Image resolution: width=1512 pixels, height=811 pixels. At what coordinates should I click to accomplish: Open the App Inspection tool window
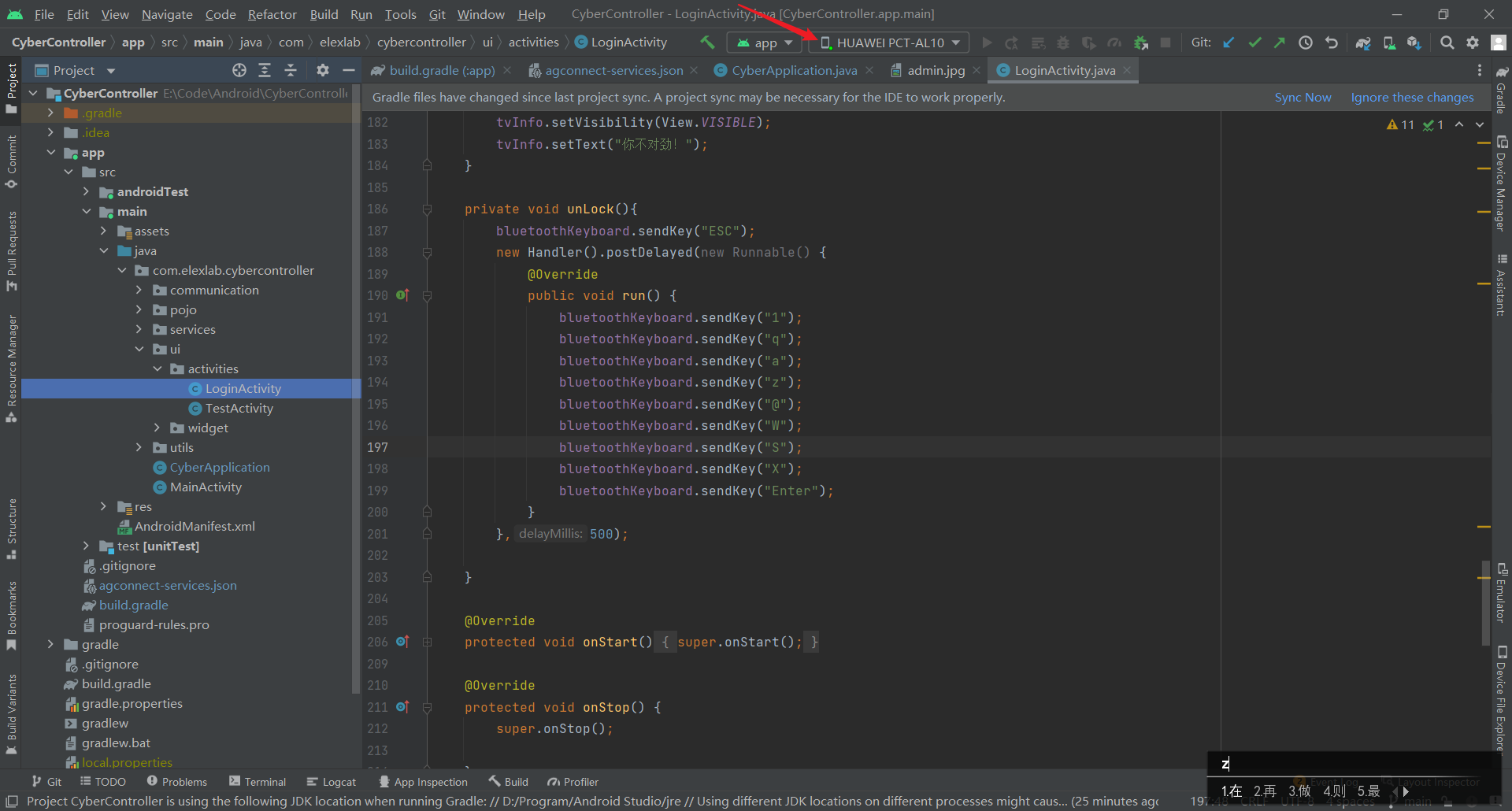(x=423, y=782)
